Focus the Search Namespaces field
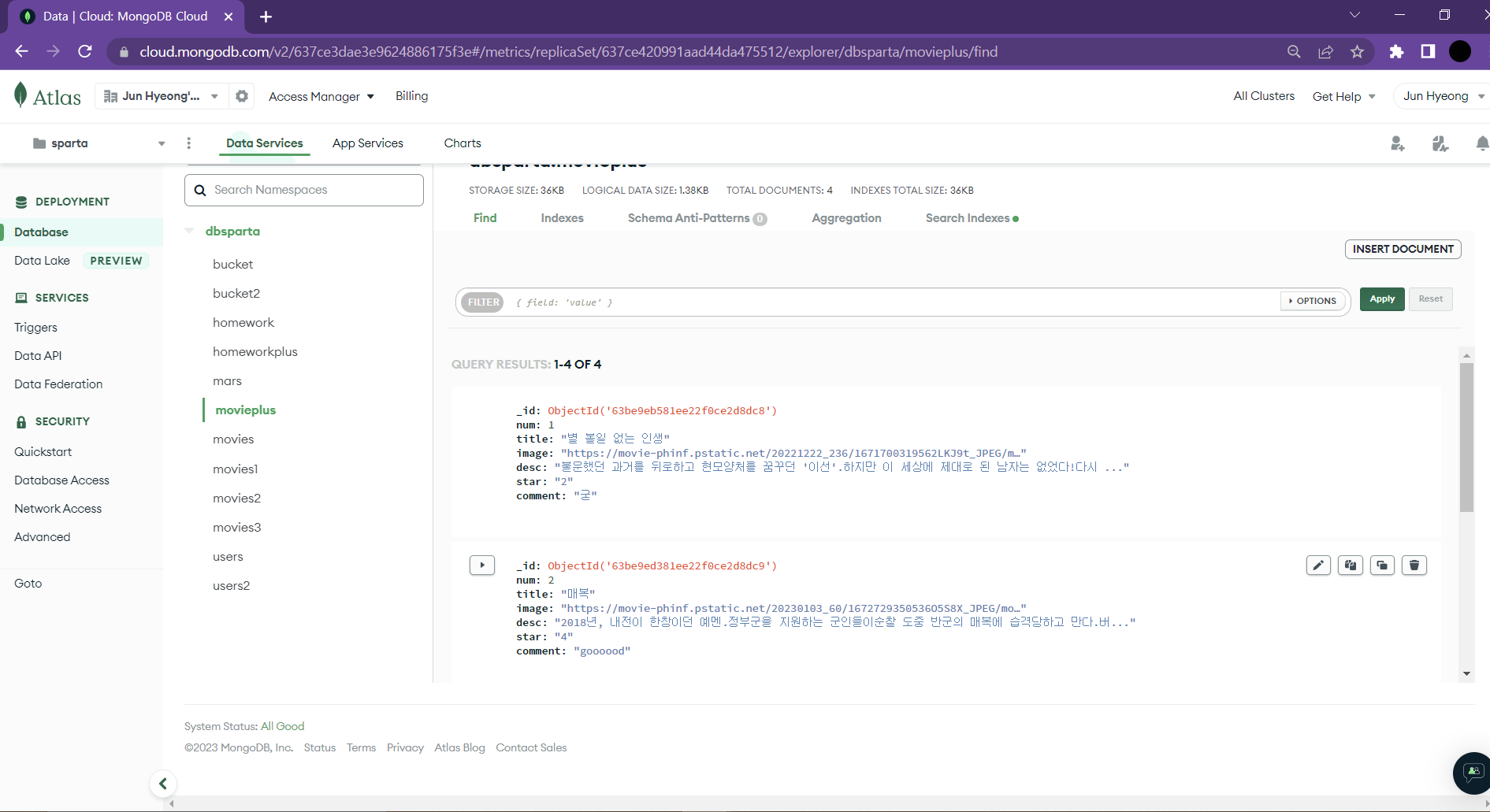The width and height of the screenshot is (1490, 812). tap(304, 190)
